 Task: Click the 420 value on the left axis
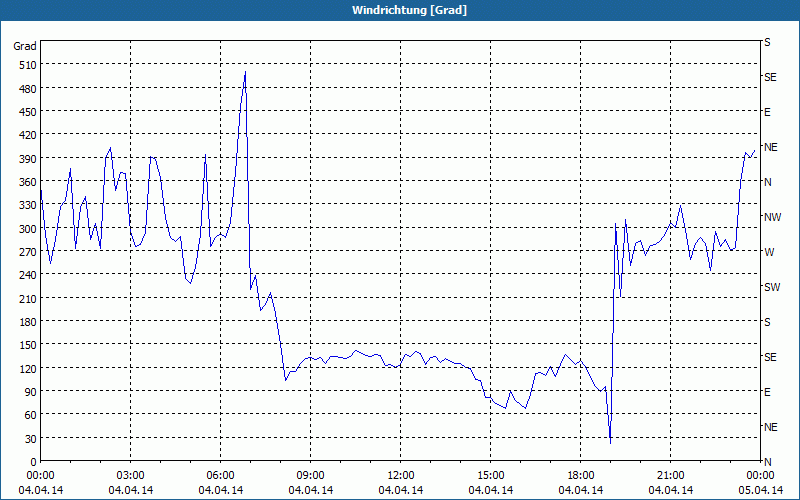[28, 135]
